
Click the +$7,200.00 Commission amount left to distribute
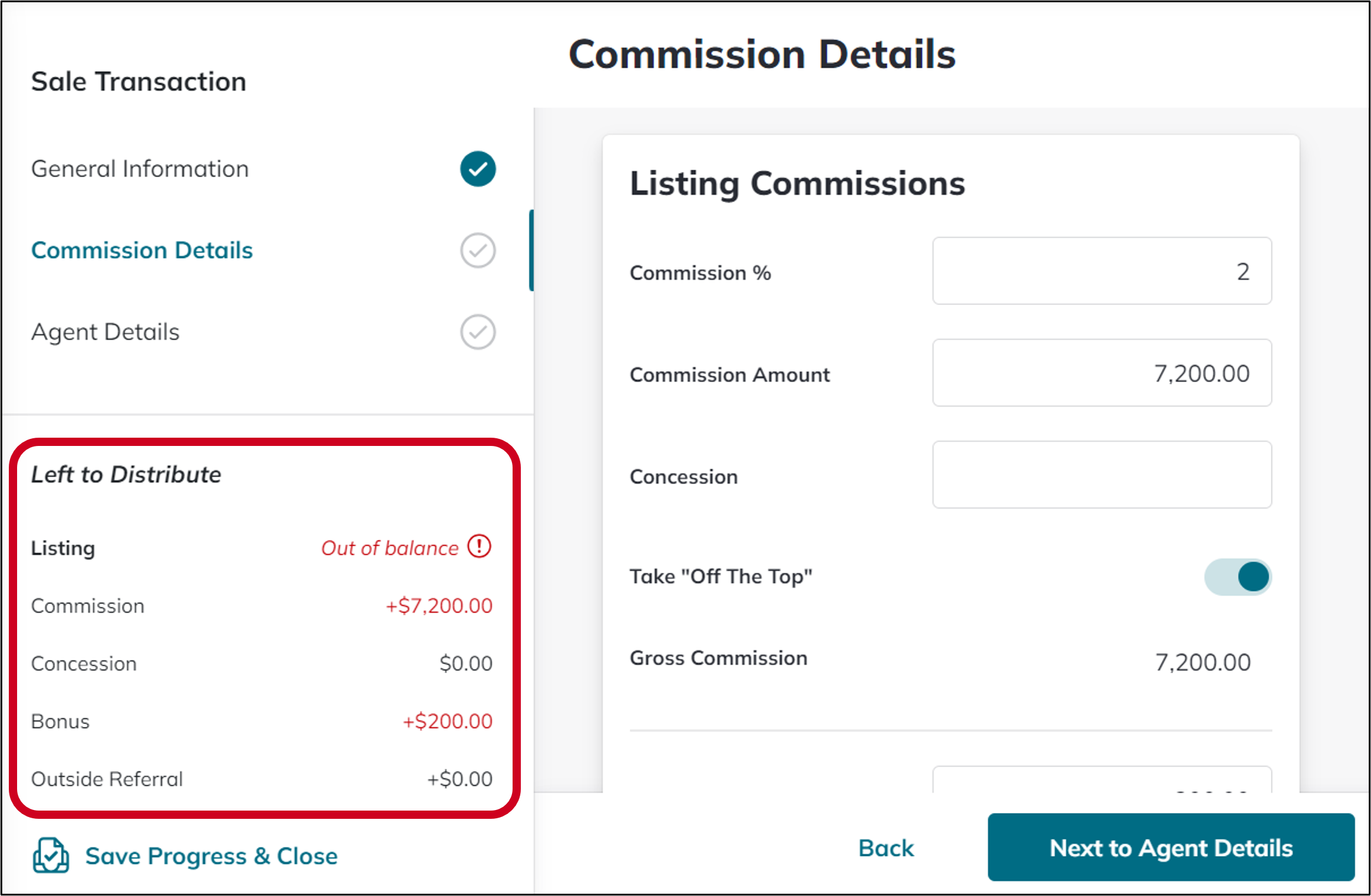(439, 606)
